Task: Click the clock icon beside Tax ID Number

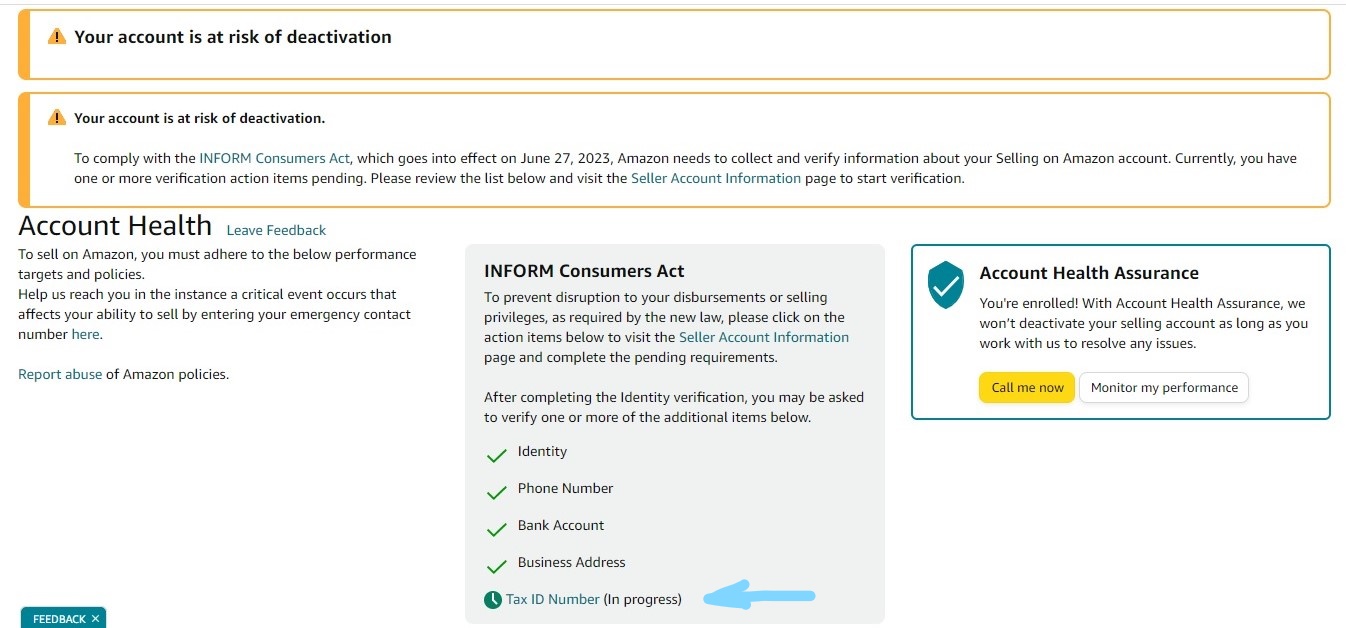Action: 493,600
